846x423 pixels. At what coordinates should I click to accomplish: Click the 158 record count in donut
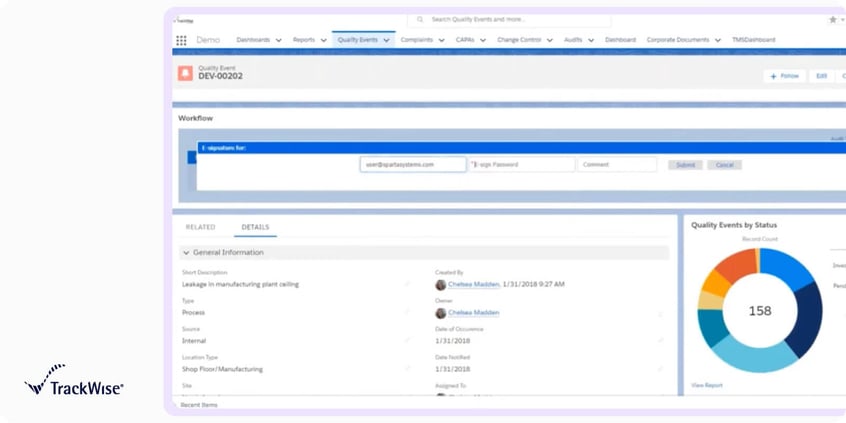coord(760,311)
